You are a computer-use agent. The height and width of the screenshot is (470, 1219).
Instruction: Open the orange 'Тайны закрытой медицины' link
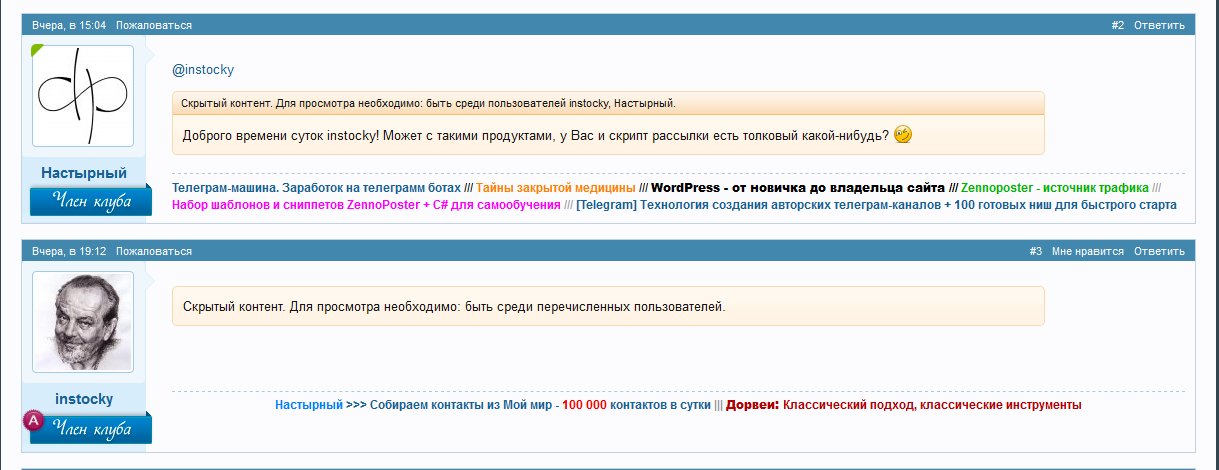[556, 187]
